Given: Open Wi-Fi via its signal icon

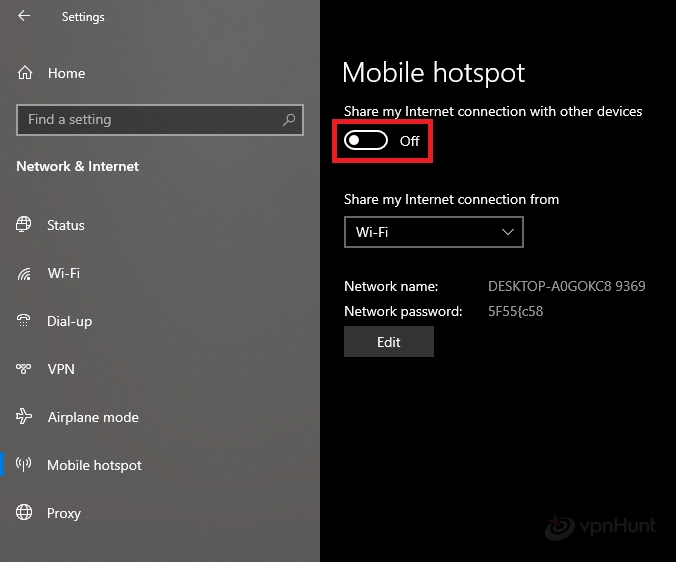Looking at the screenshot, I should 24,273.
